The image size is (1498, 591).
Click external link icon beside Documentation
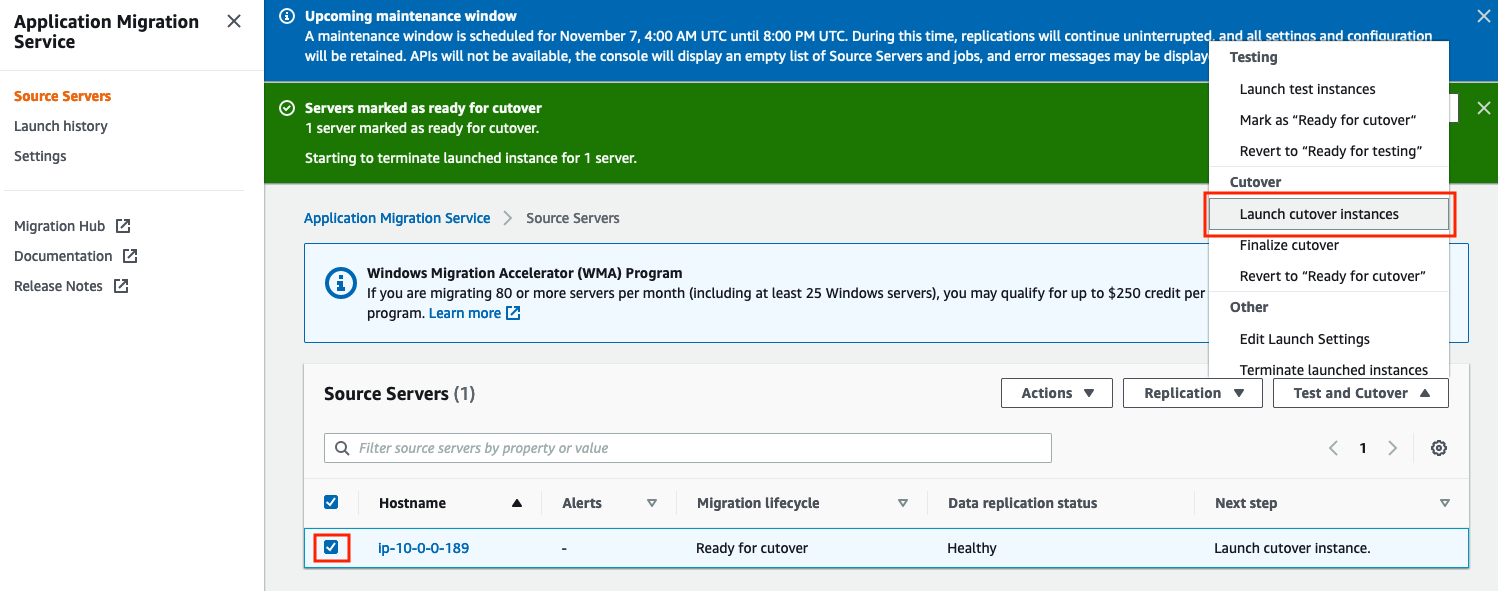coord(130,256)
